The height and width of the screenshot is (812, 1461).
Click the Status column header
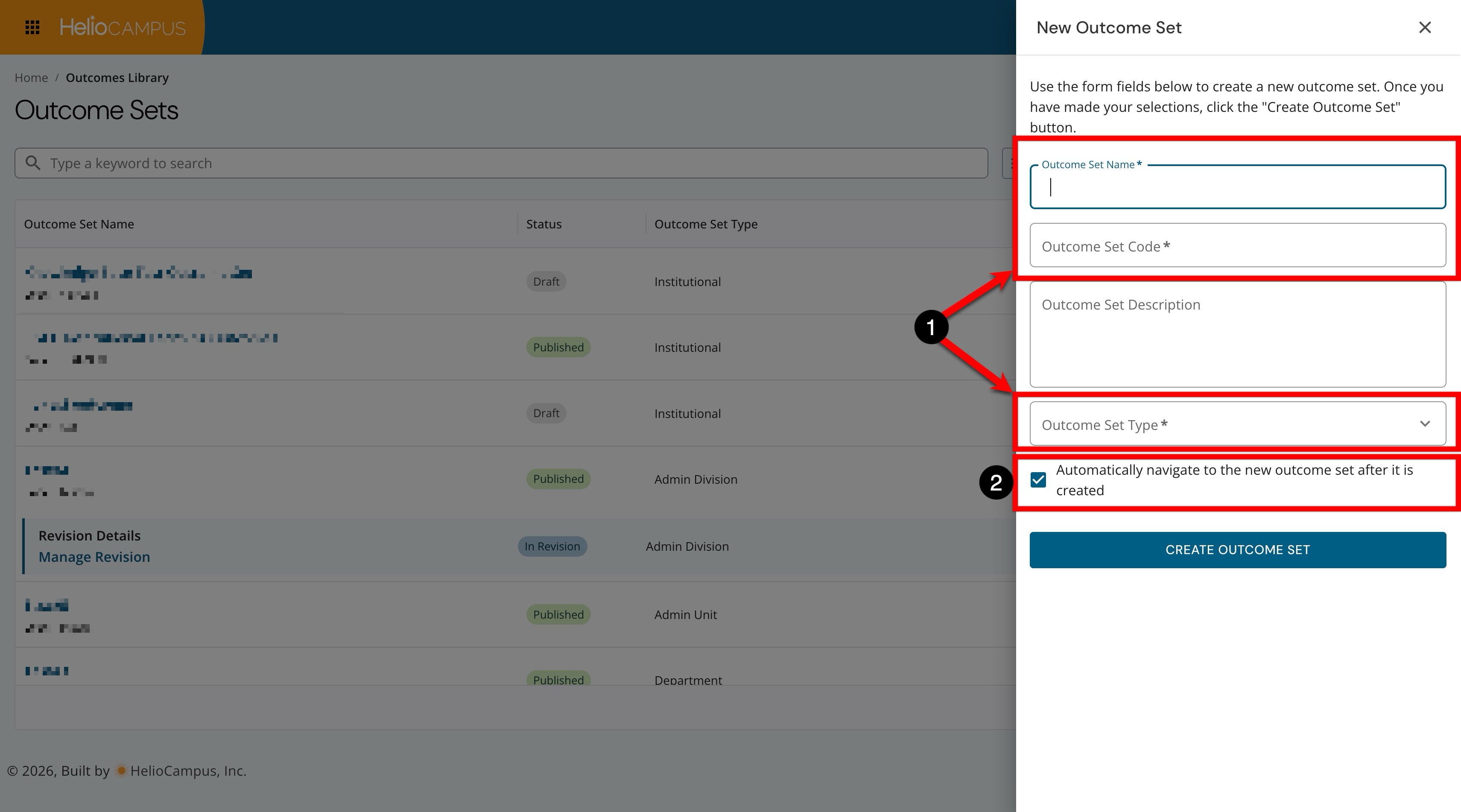pos(544,224)
